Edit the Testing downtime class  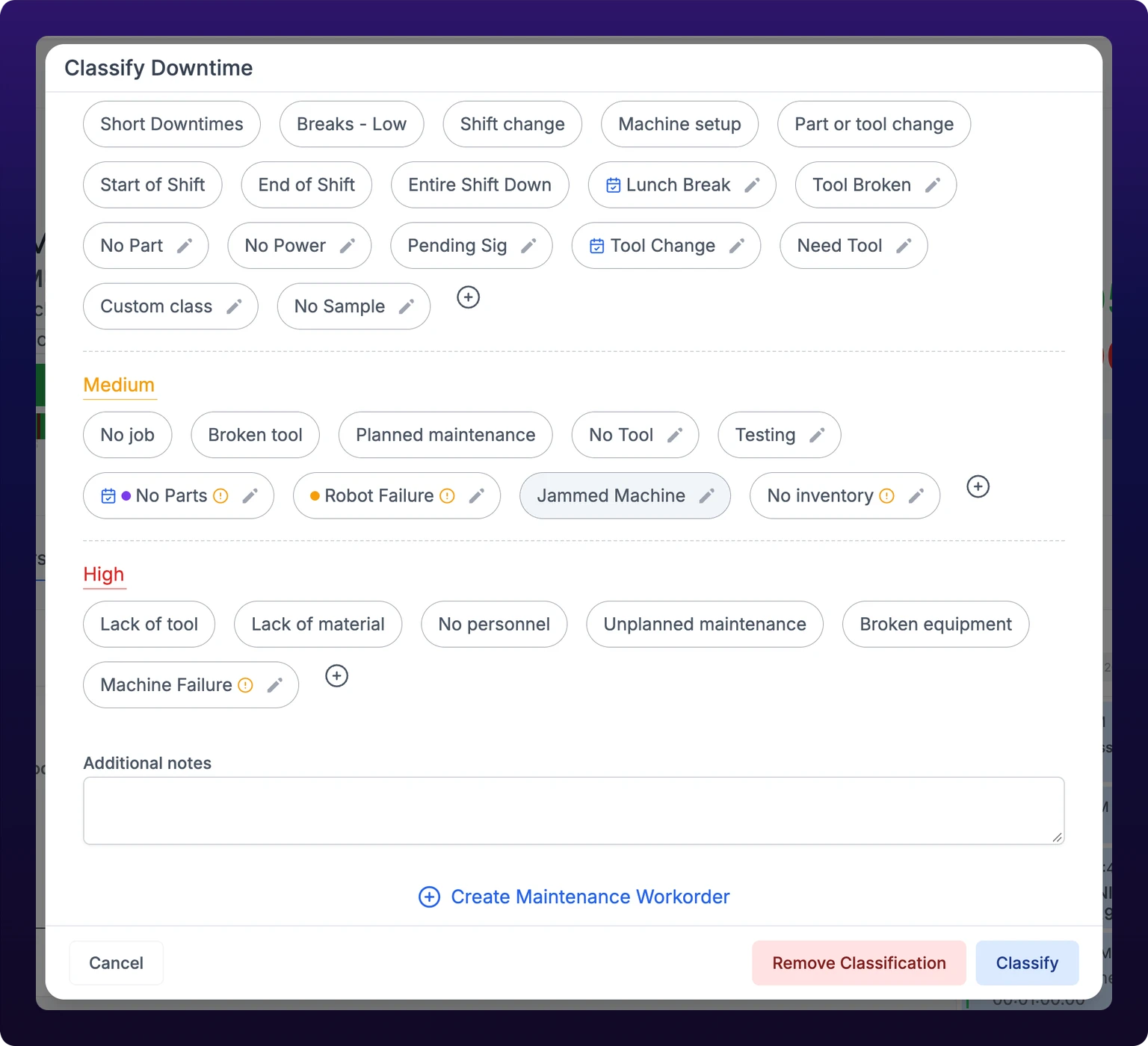tap(817, 435)
